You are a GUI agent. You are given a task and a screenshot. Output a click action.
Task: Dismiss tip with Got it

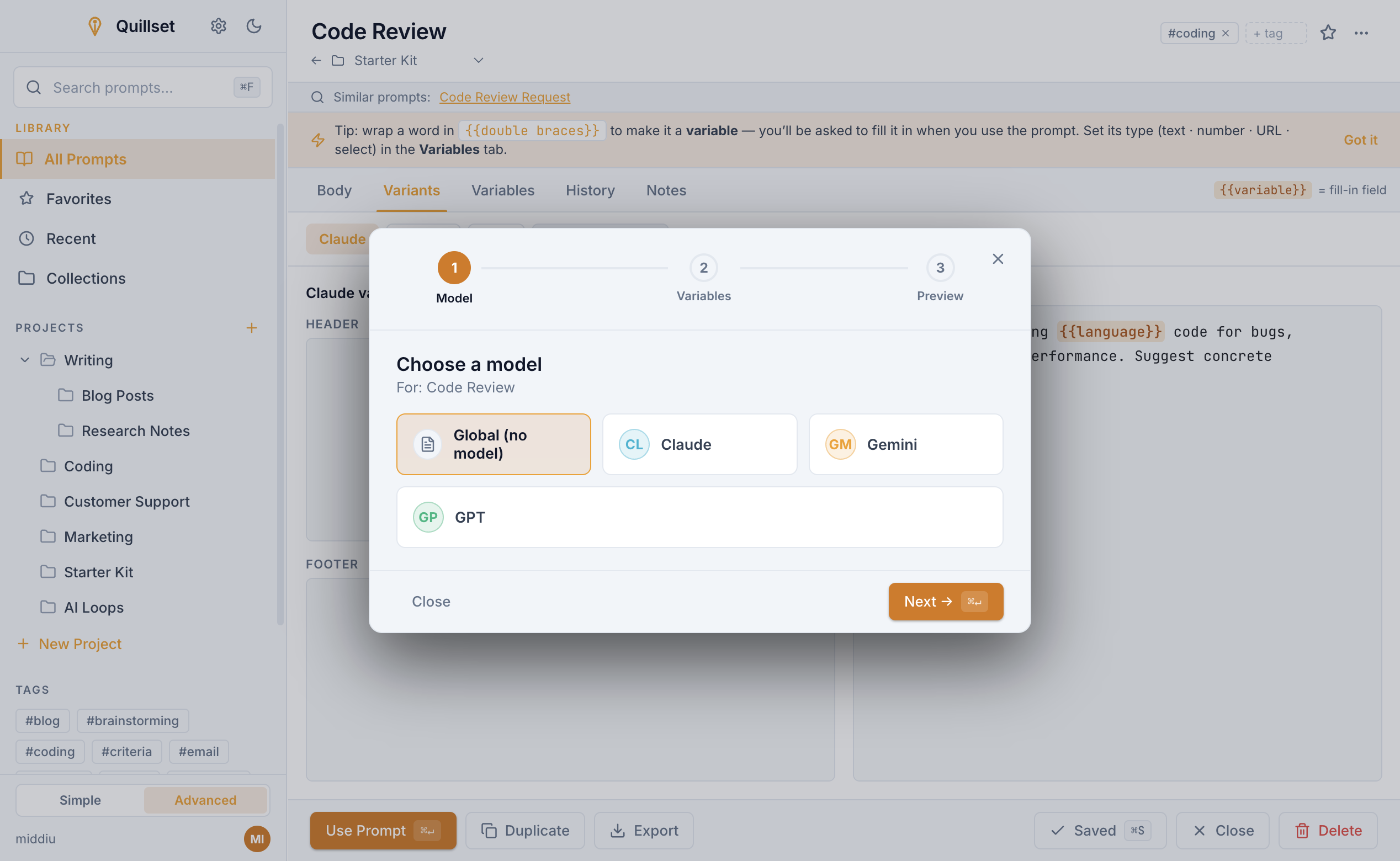[x=1360, y=140]
